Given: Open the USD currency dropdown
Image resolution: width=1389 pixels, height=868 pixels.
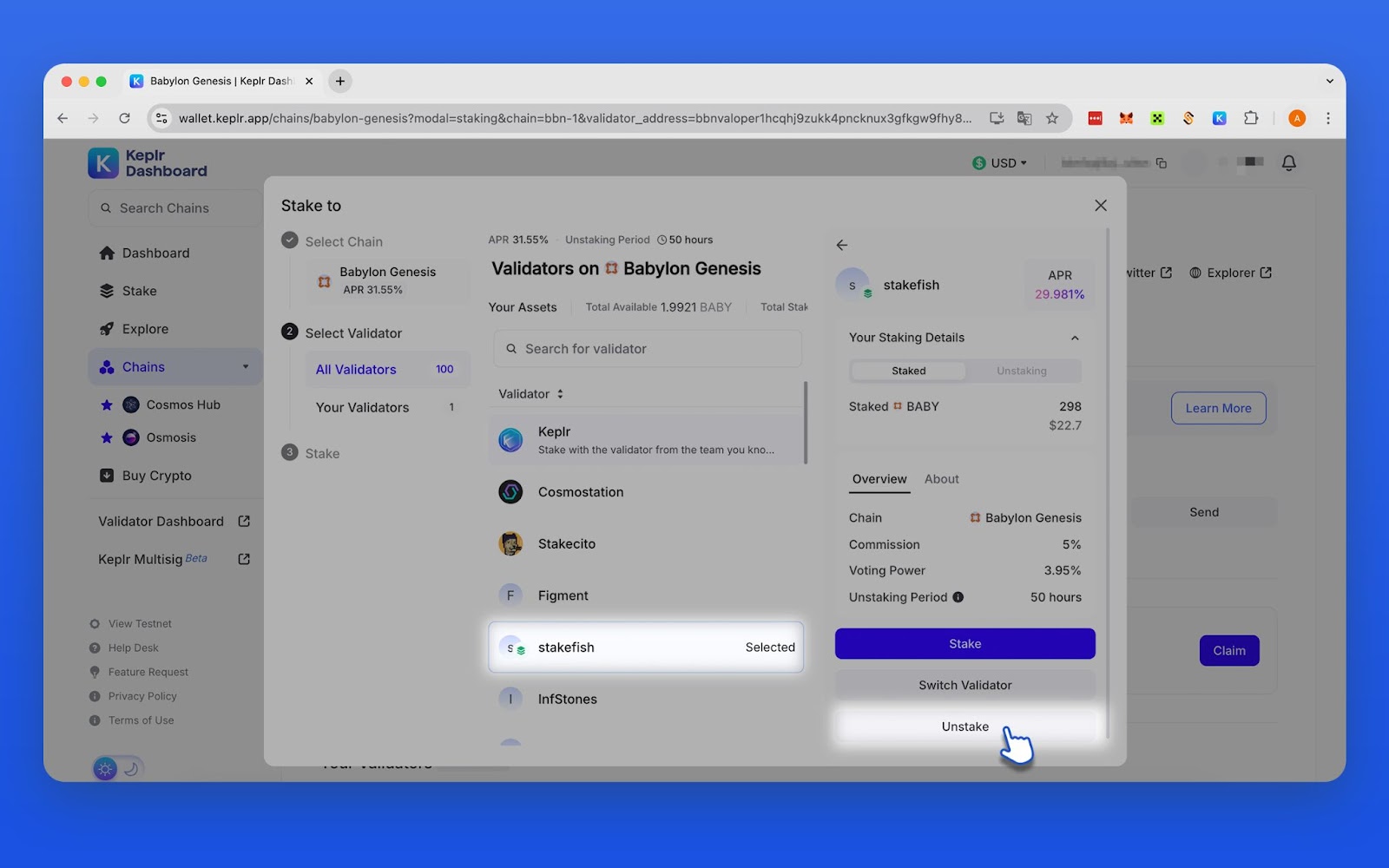Looking at the screenshot, I should click(999, 163).
